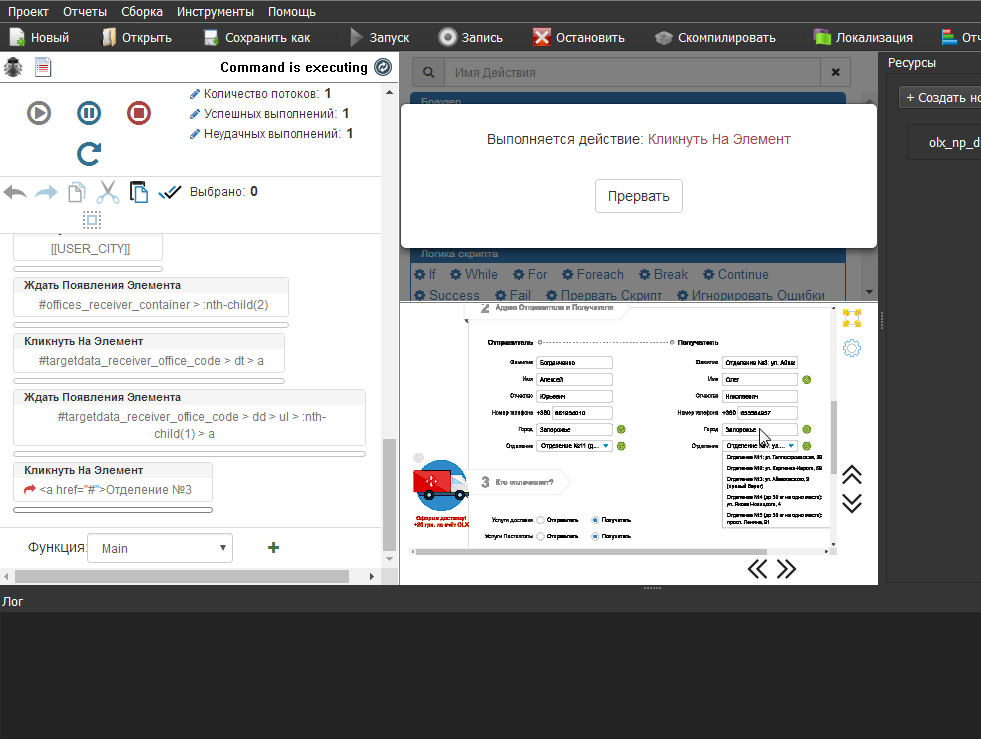Select the sender radio for delivery services
Screen dimensions: 981x739
(x=541, y=520)
